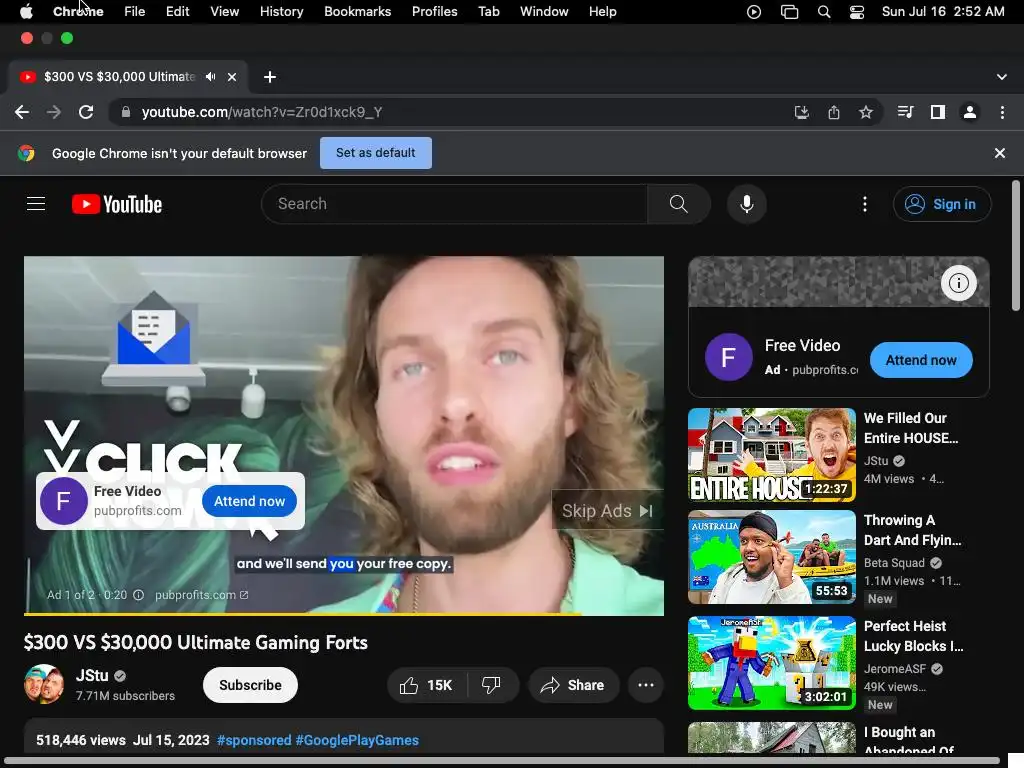Reload the page

click(x=86, y=112)
